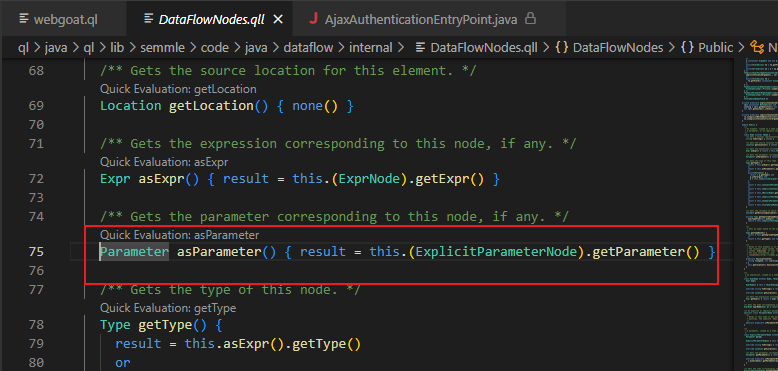Click line number 75 in gutter

pos(36,252)
